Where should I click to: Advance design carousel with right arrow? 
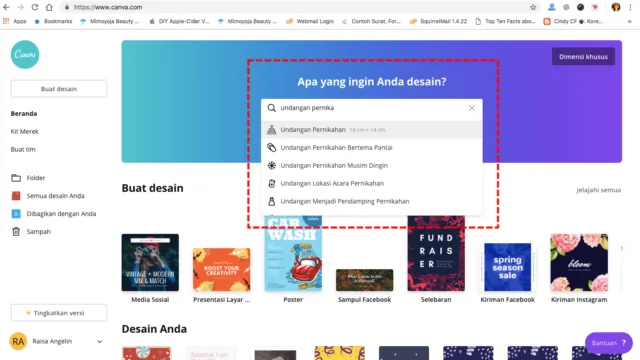click(x=622, y=248)
